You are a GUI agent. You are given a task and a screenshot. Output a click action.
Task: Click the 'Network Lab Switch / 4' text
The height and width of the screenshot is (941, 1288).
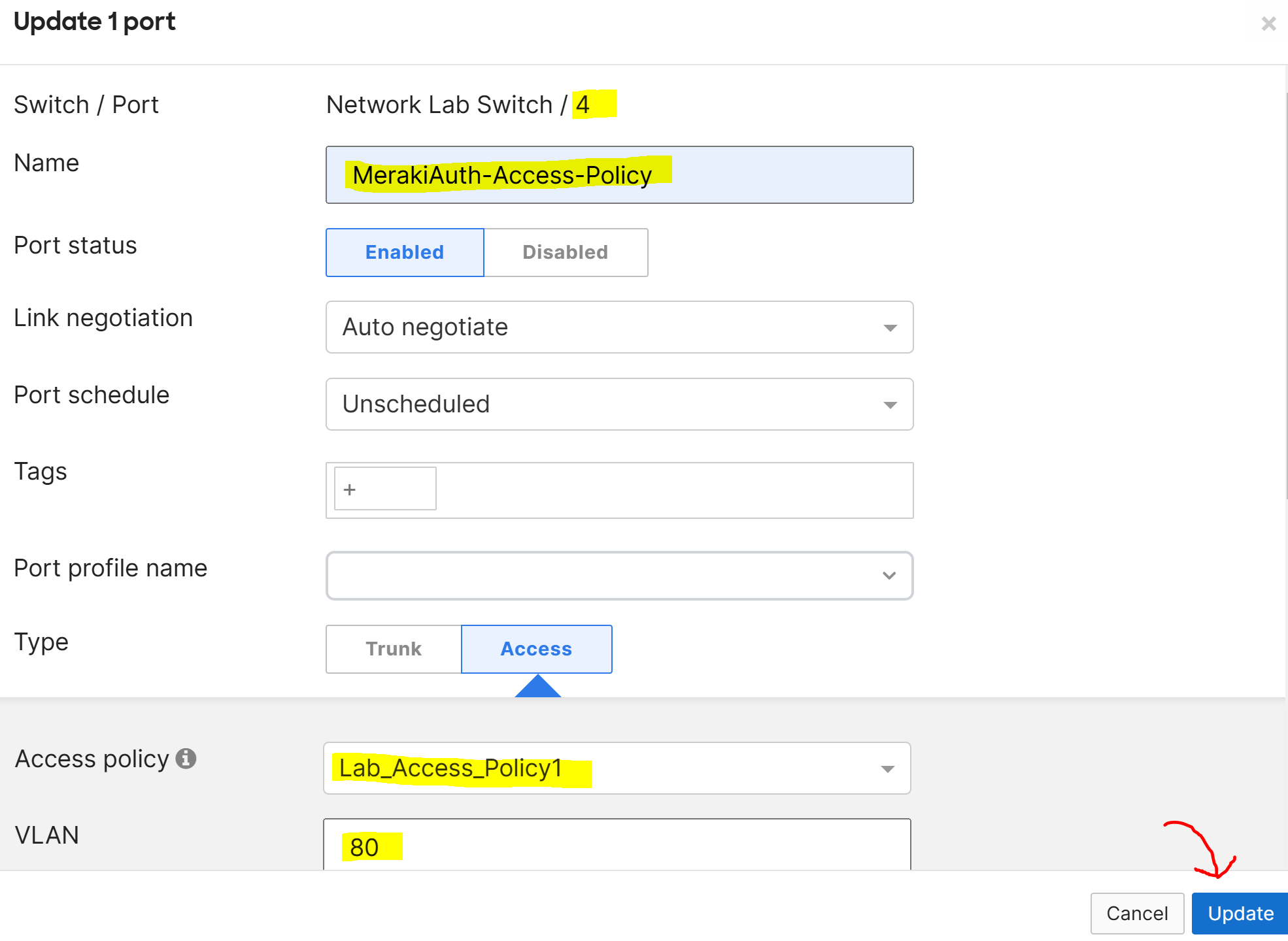[458, 105]
